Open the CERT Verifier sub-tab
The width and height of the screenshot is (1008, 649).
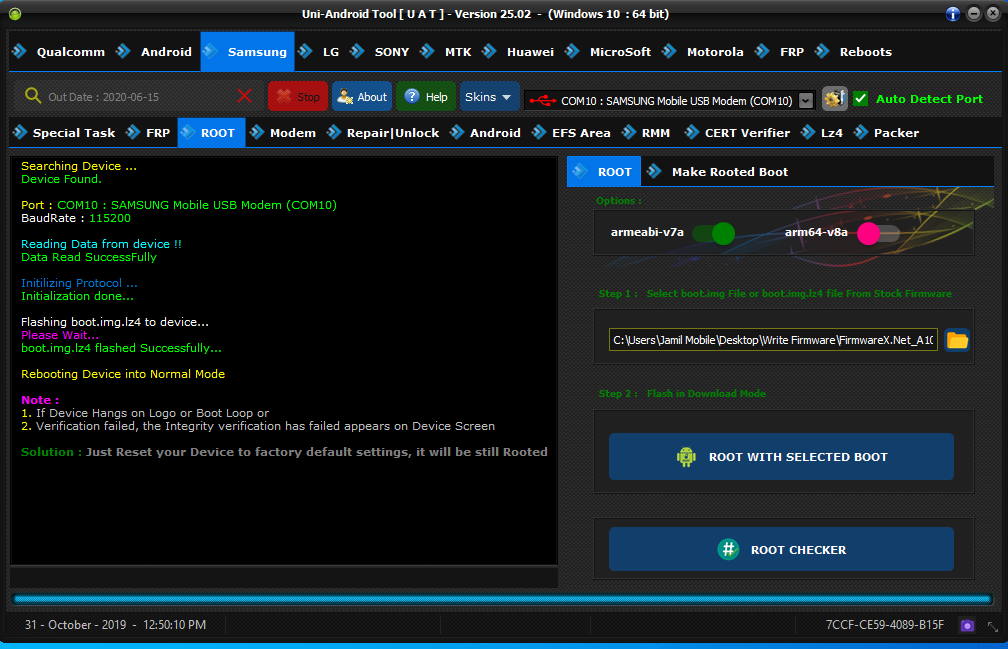[737, 133]
